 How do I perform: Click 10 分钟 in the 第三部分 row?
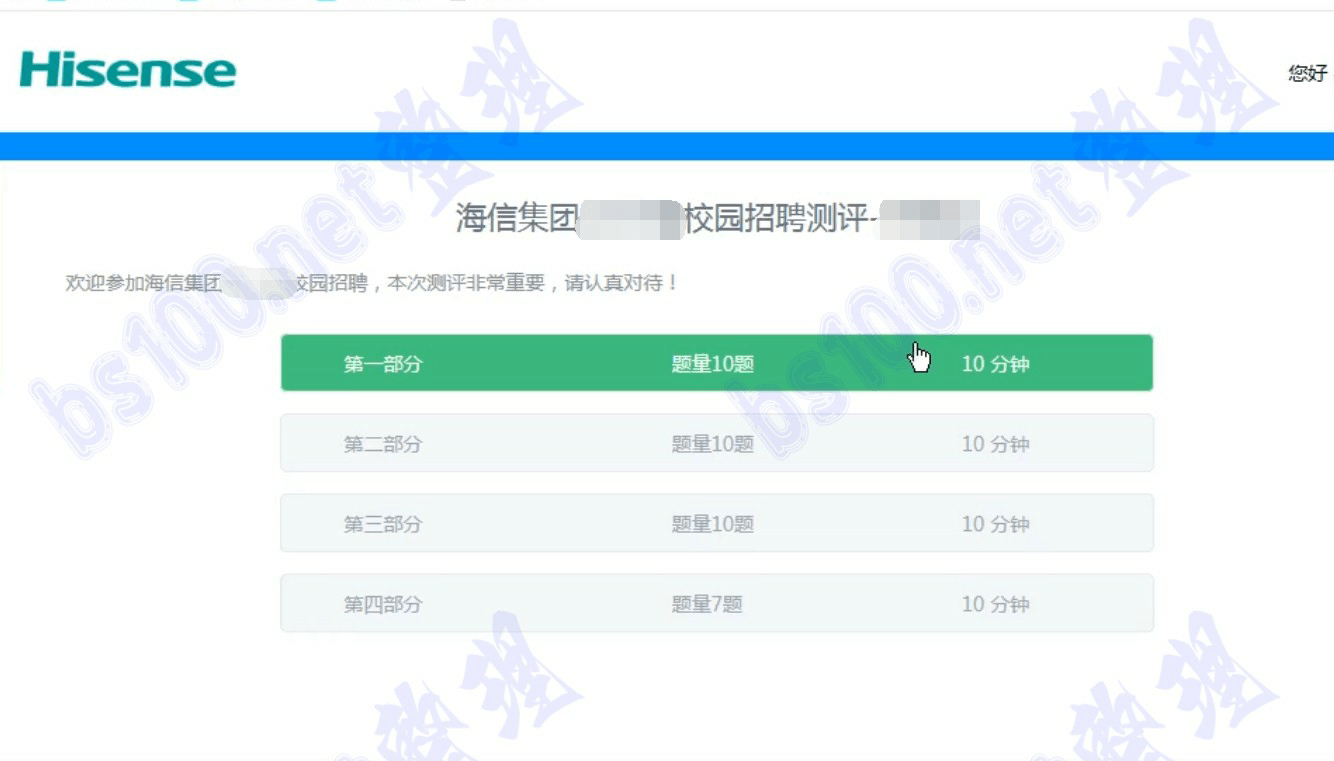[995, 524]
